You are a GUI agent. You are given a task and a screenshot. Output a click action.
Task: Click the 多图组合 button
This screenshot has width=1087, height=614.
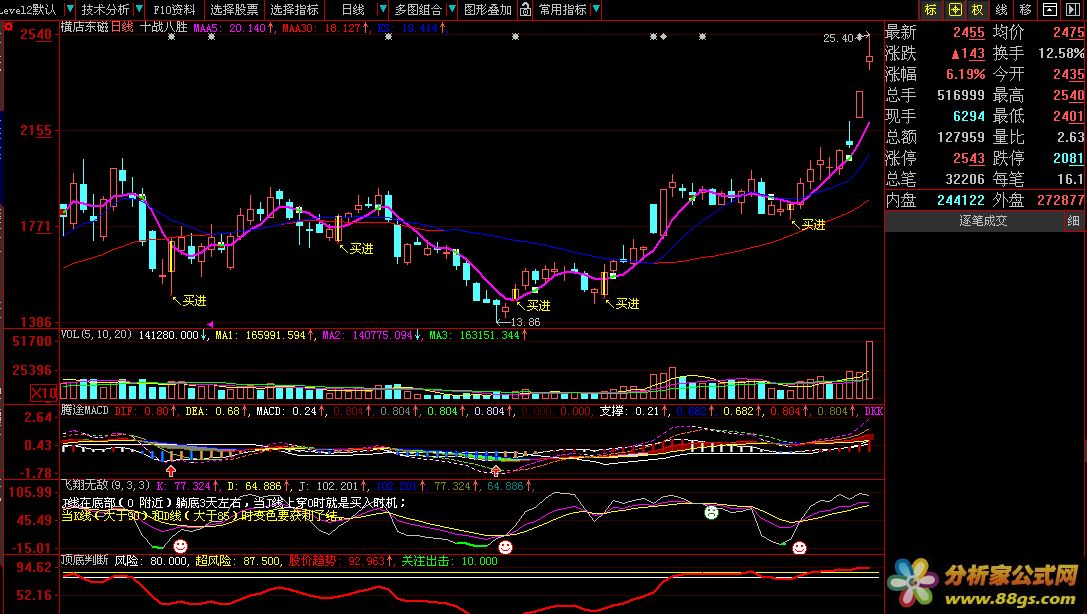tap(418, 10)
